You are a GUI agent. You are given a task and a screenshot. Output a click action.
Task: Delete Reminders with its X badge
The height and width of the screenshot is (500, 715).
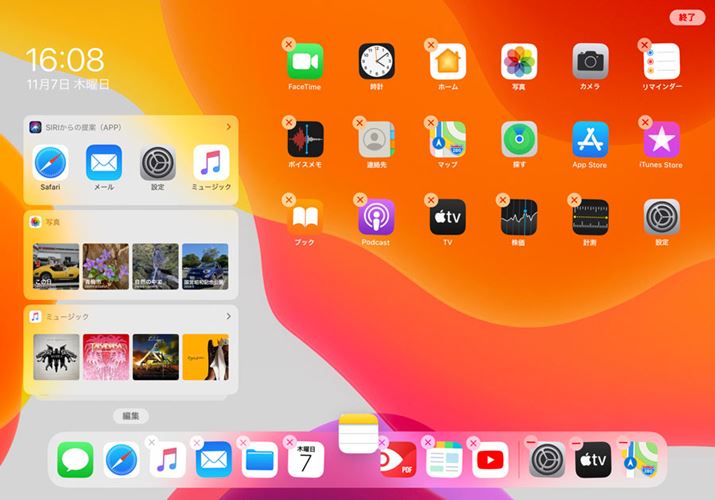point(645,45)
